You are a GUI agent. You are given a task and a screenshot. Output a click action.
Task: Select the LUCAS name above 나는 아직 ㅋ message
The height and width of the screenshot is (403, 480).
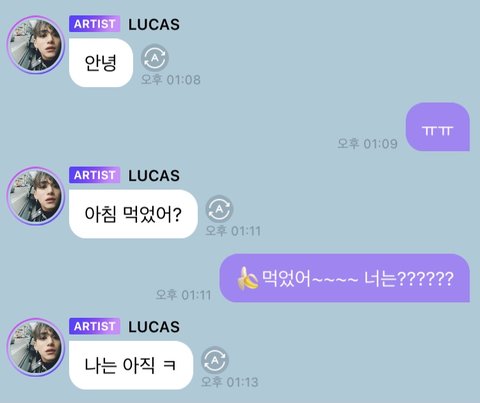tap(154, 327)
